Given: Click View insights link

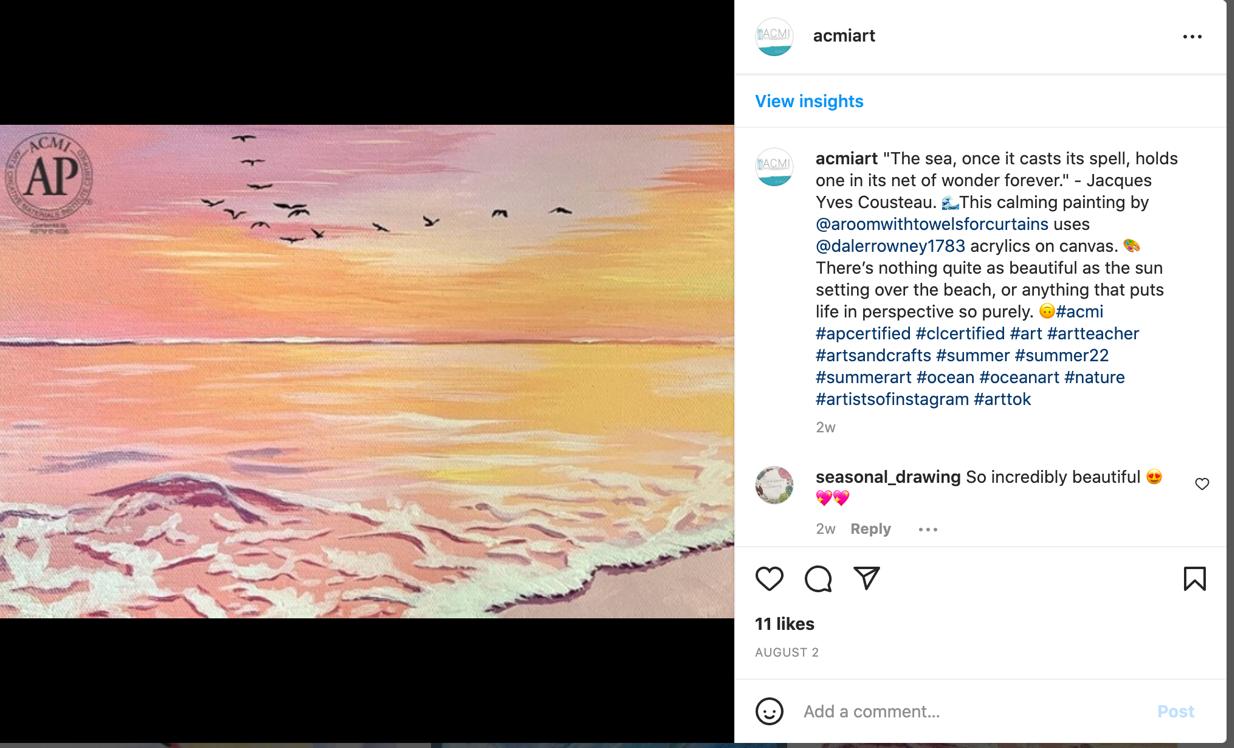Looking at the screenshot, I should point(809,101).
